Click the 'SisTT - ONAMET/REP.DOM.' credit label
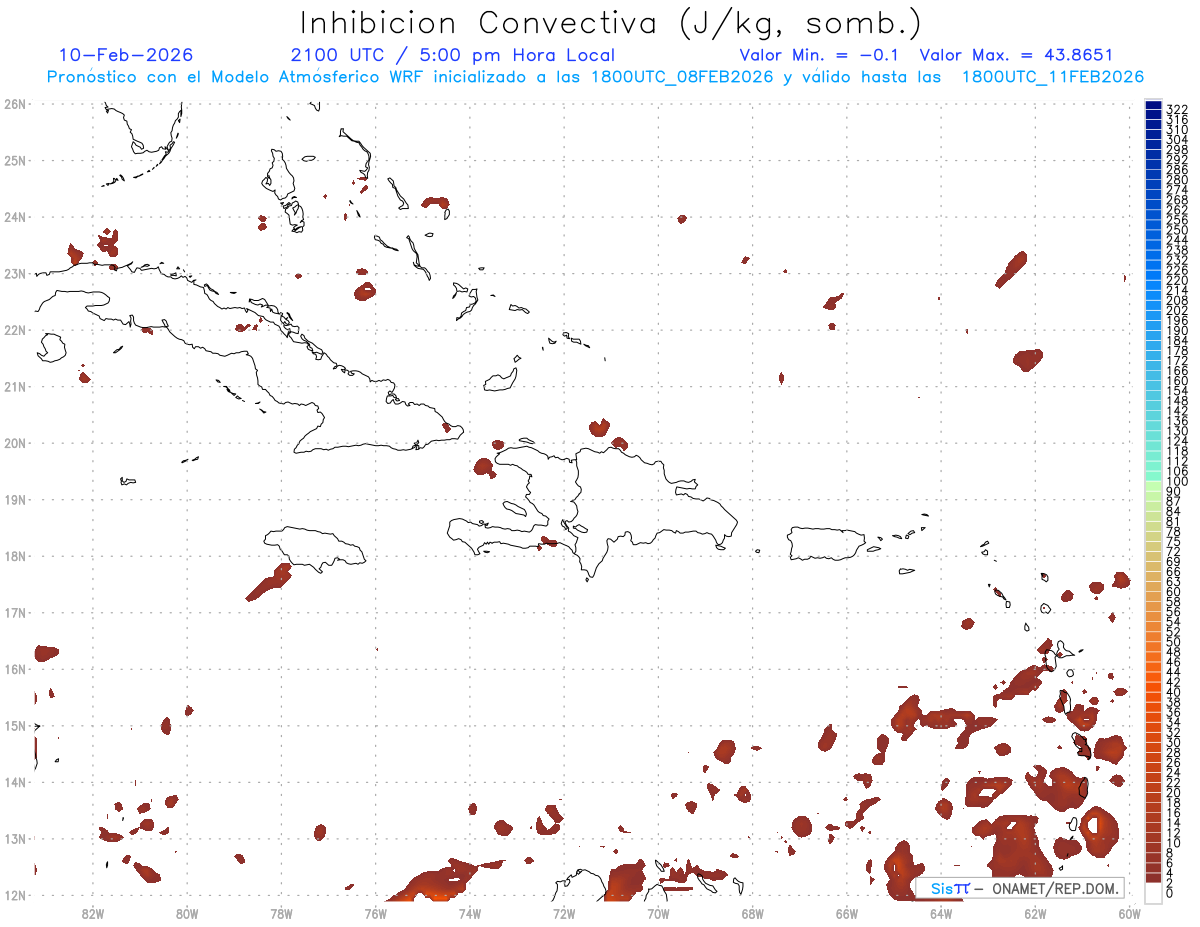This screenshot has height=927, width=1200. coord(1020,888)
